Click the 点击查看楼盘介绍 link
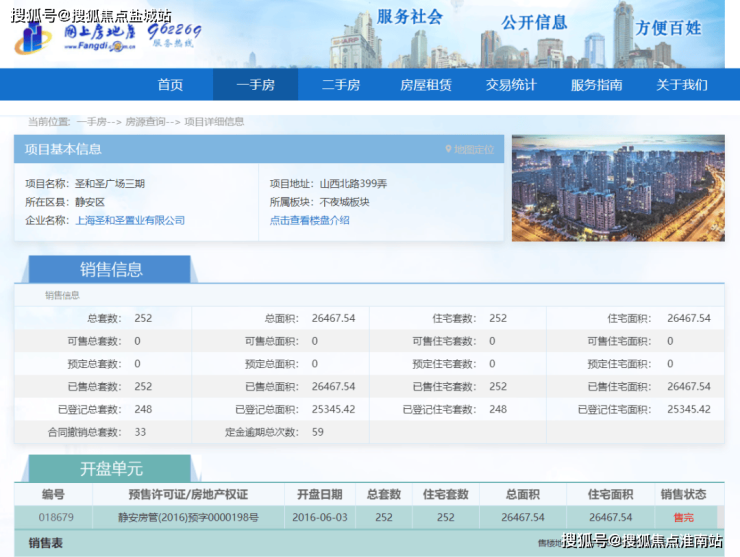740x557 pixels. [309, 220]
